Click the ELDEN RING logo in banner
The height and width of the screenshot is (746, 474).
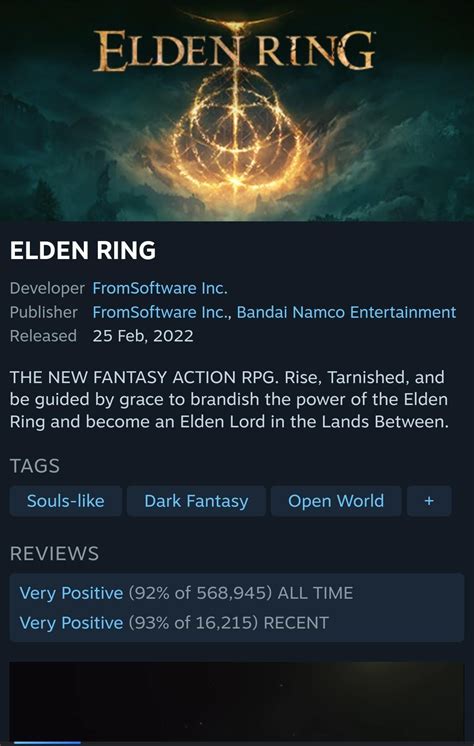pos(234,50)
